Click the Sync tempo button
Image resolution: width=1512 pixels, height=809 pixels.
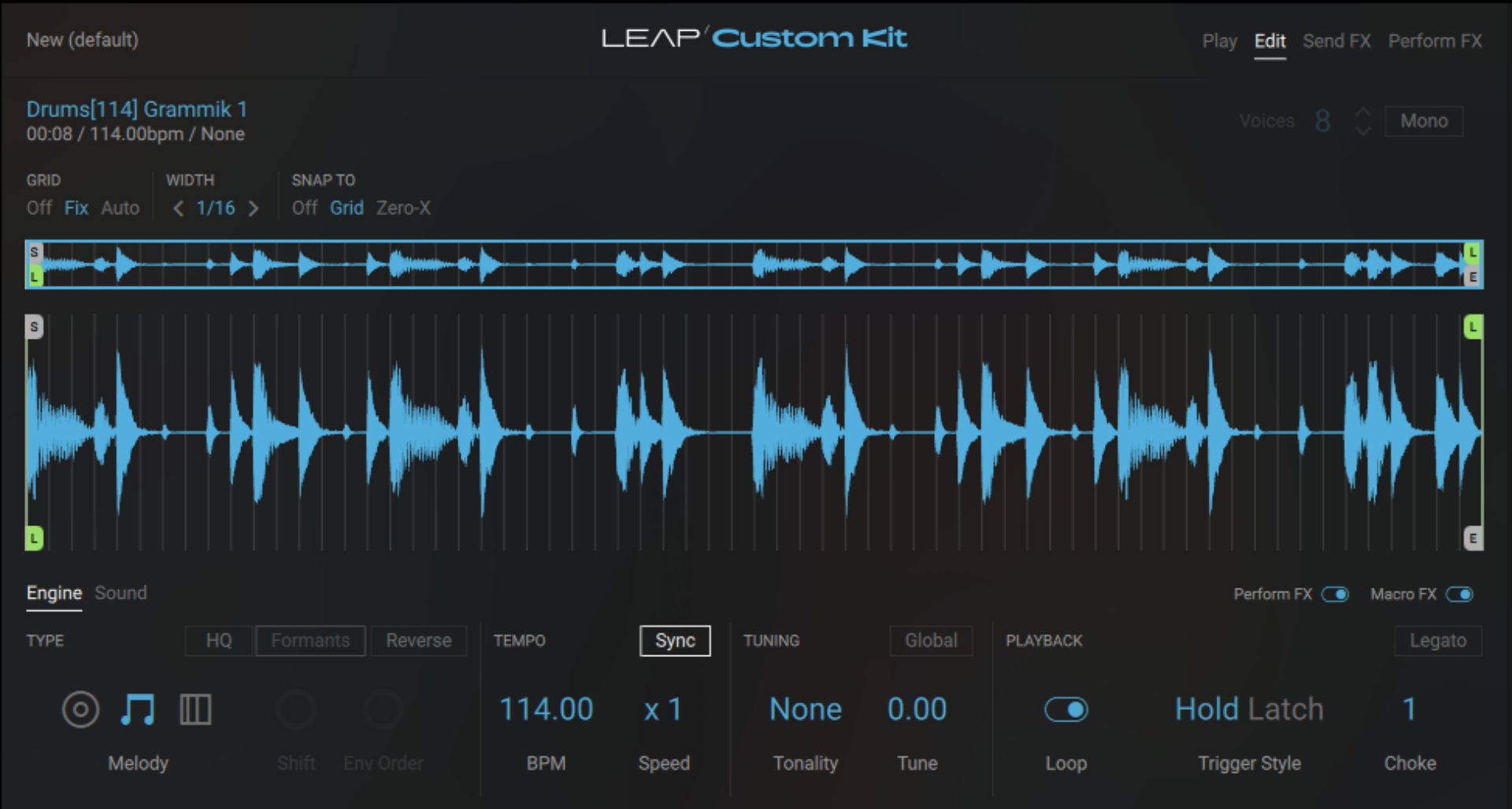tap(674, 640)
